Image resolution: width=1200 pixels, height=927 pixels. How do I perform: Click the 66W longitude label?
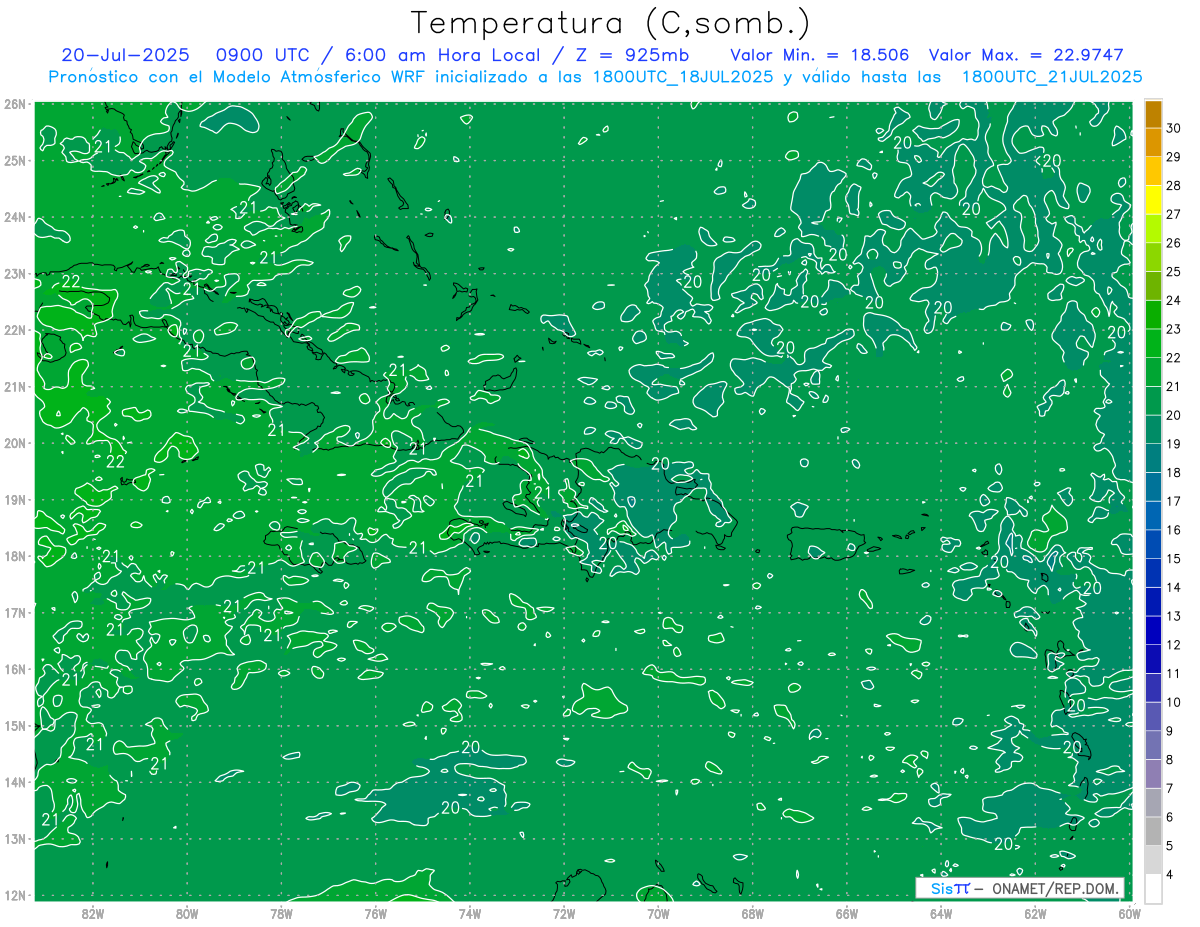pyautogui.click(x=847, y=913)
